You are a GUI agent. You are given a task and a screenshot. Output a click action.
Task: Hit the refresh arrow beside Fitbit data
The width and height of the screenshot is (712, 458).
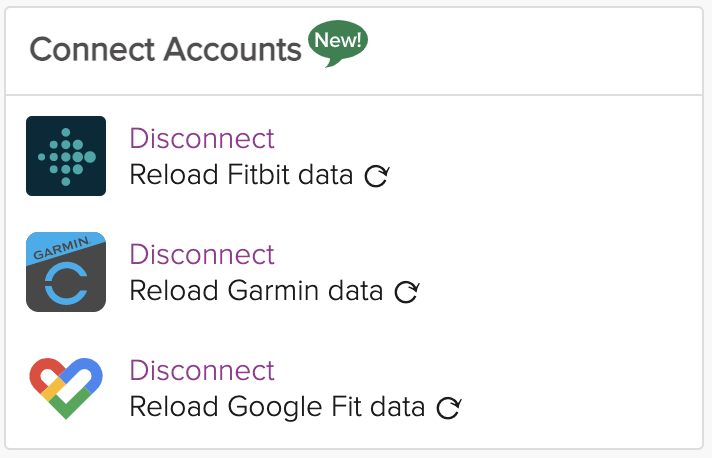(376, 176)
